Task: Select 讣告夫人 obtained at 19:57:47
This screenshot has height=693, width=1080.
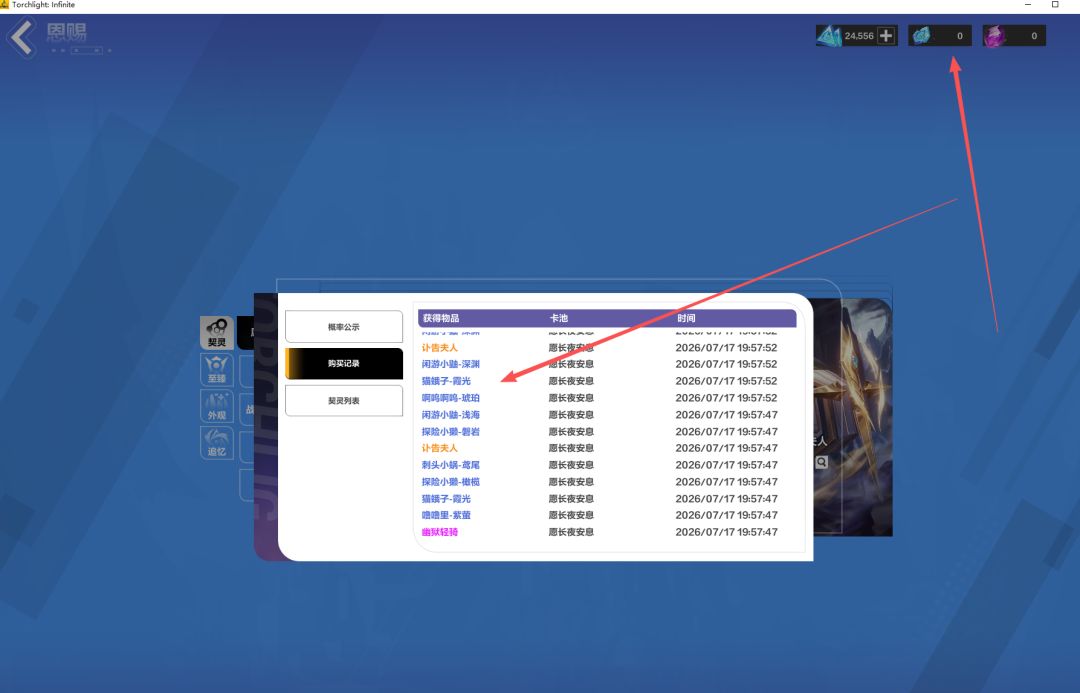Action: (439, 448)
